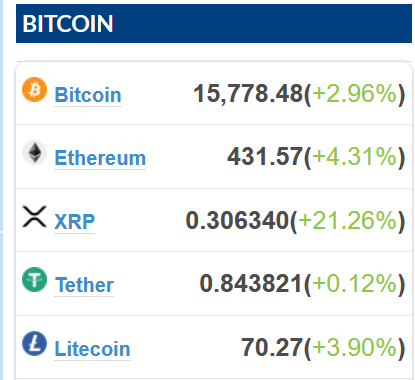Open the Ethereum link
The width and height of the screenshot is (415, 380).
(x=100, y=158)
